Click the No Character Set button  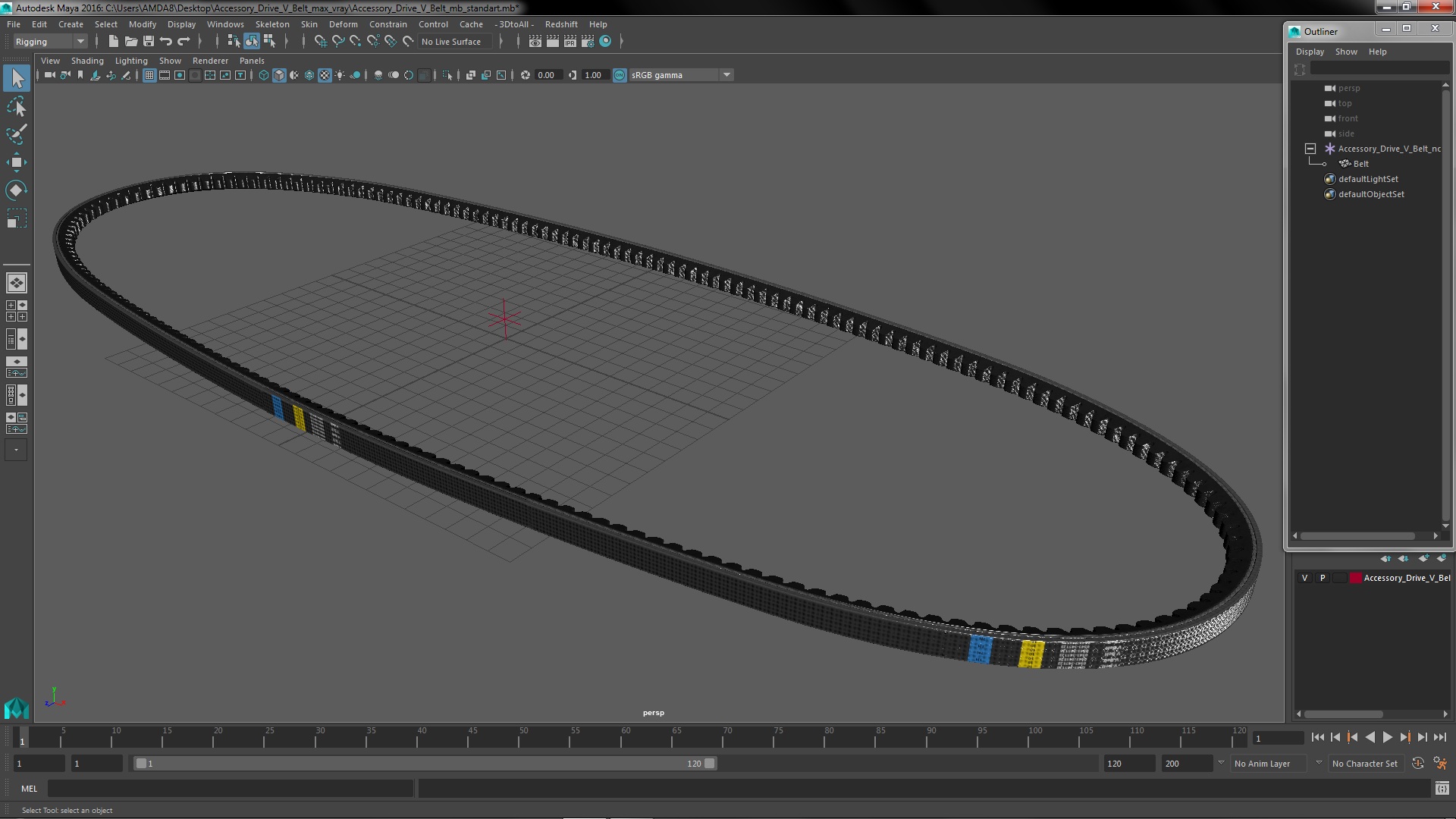(1364, 764)
